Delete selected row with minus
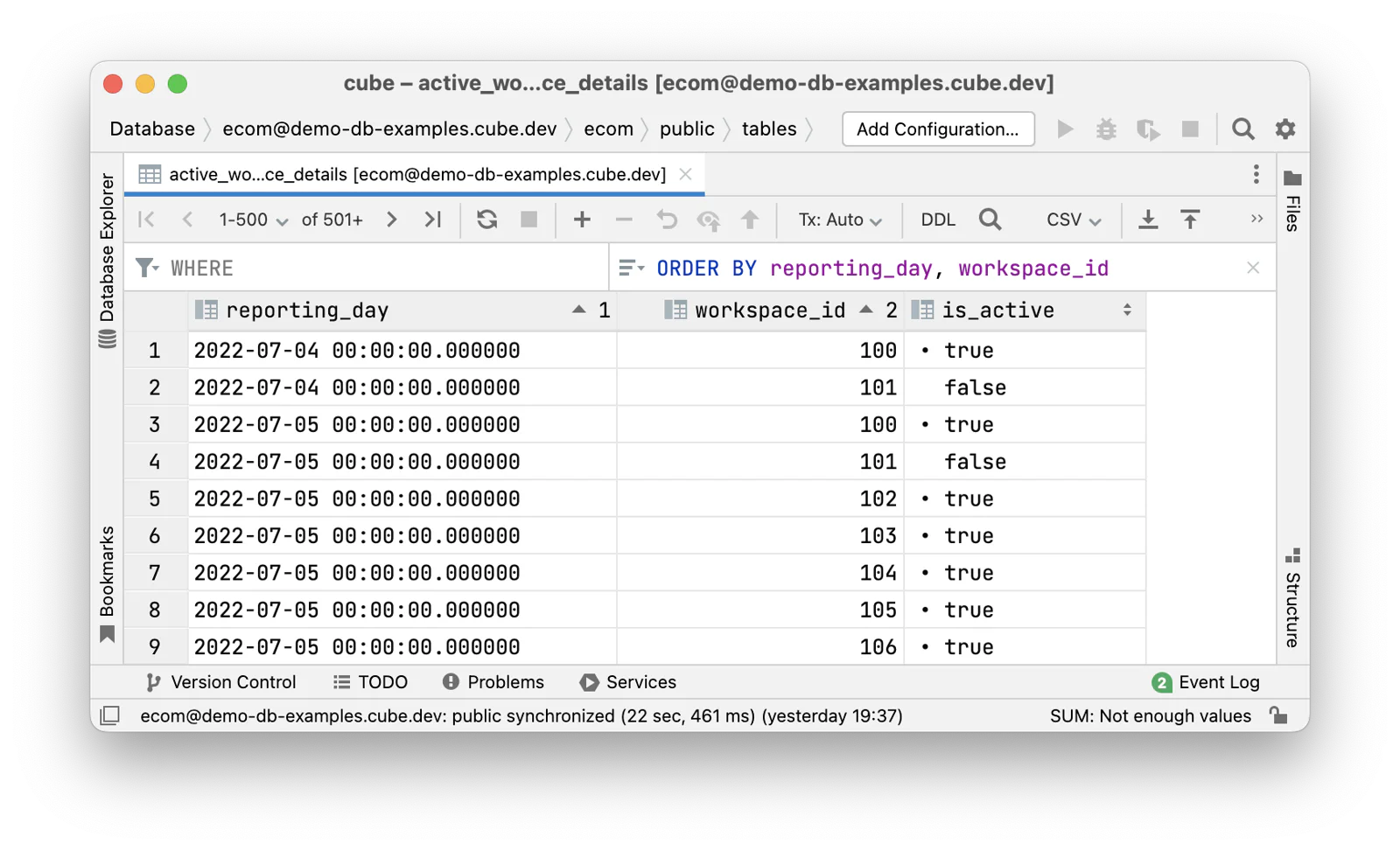This screenshot has width=1400, height=851. click(624, 220)
